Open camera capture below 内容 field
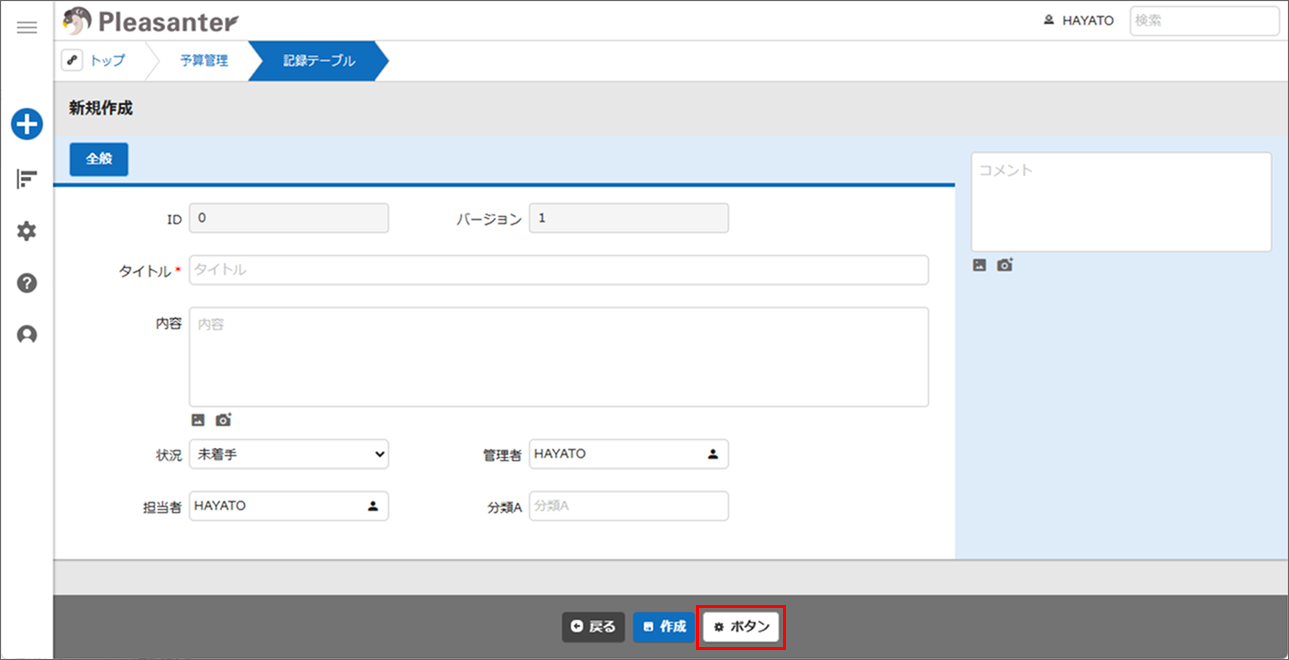1289x660 pixels. (223, 420)
